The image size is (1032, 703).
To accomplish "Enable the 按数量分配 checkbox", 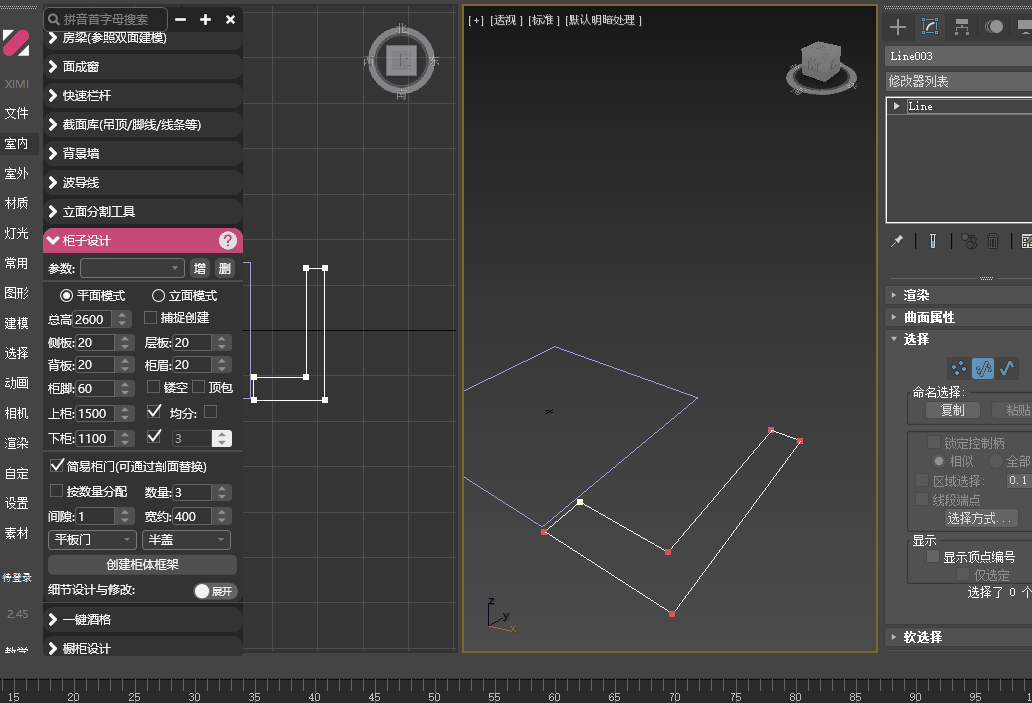I will tap(57, 490).
